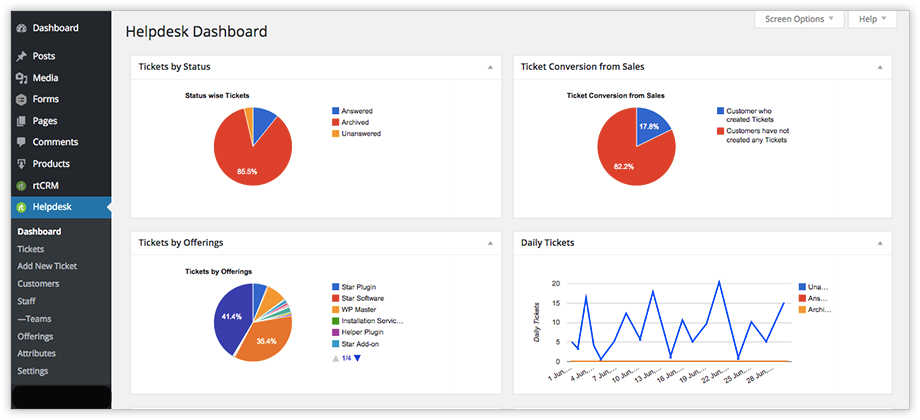
Task: Click the Pages icon in sidebar
Action: pyautogui.click(x=22, y=121)
